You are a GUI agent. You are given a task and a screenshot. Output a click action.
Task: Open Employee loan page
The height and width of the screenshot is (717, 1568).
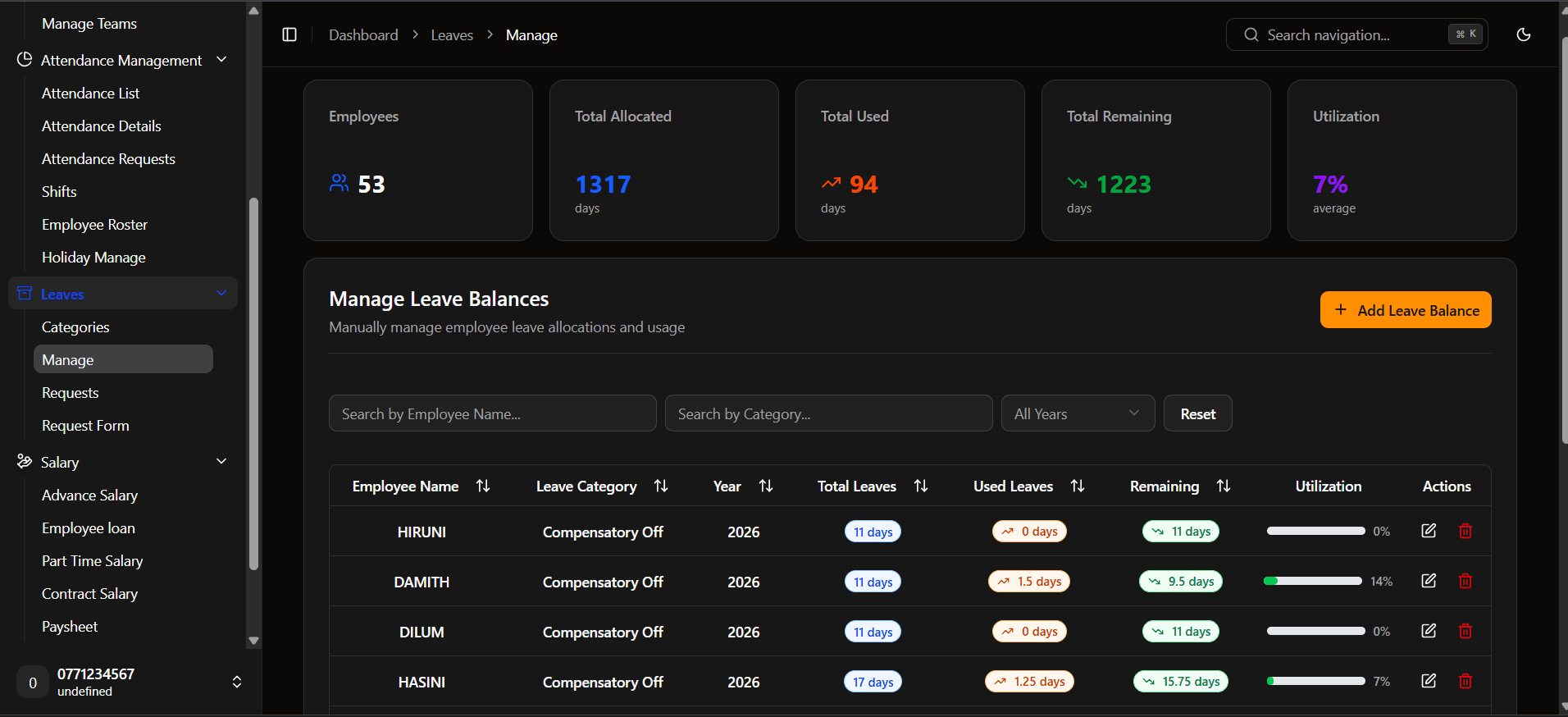pyautogui.click(x=89, y=528)
